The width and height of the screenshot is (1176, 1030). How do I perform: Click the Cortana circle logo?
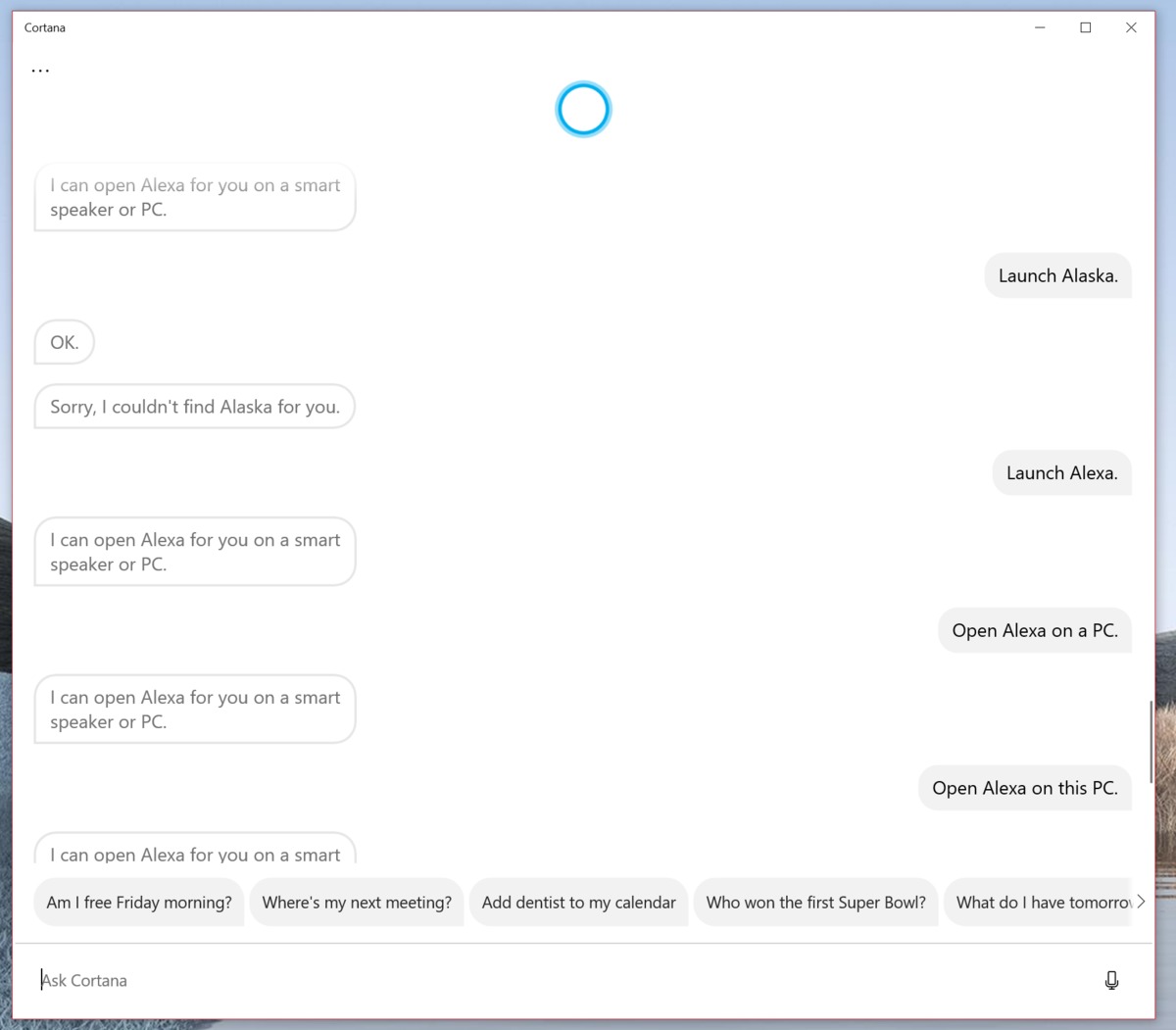[x=583, y=109]
